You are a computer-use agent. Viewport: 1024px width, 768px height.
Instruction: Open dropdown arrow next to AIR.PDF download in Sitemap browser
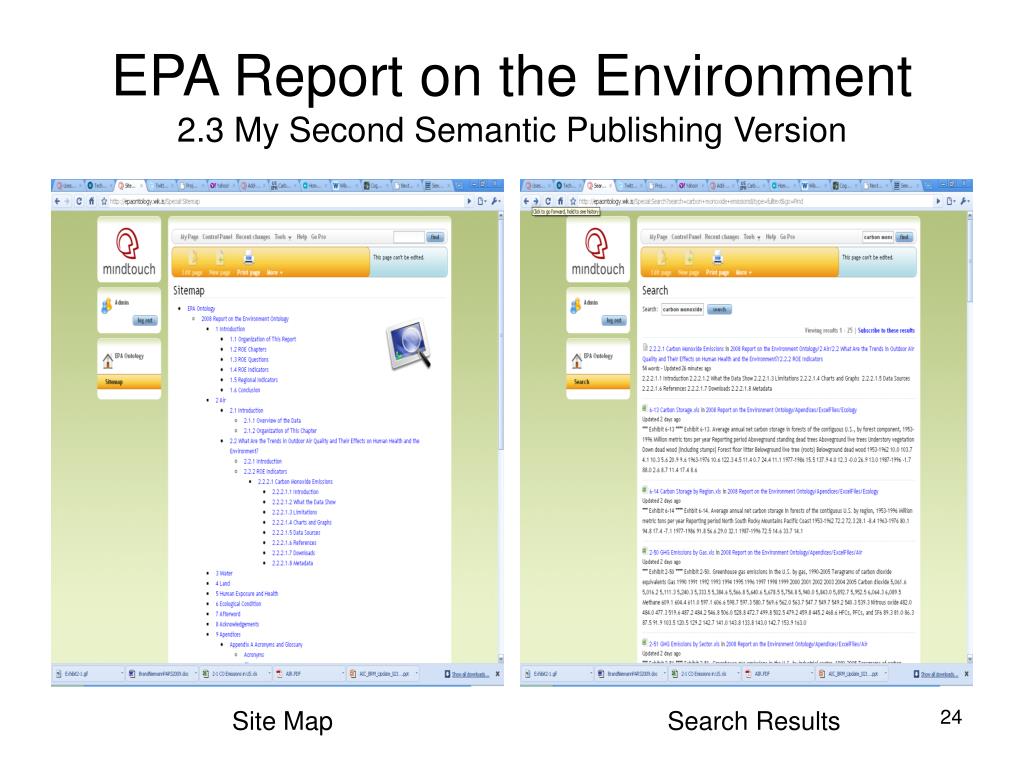tap(342, 673)
